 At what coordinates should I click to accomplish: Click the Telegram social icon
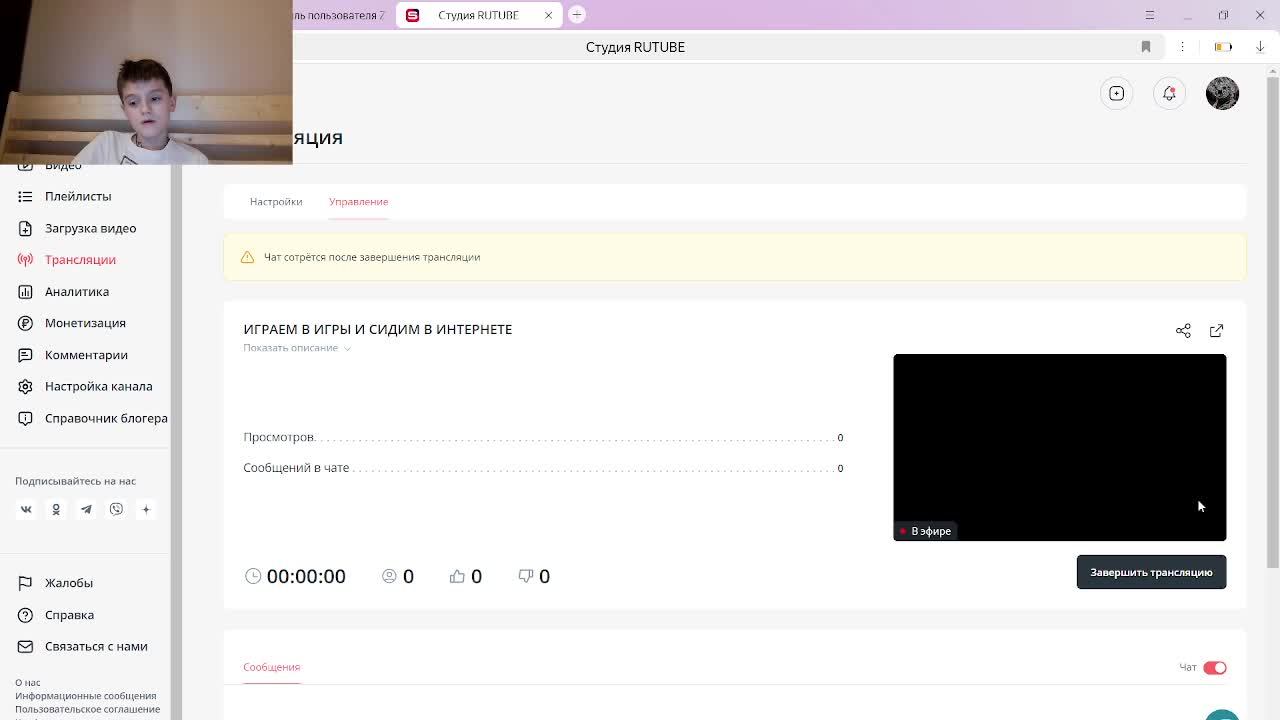pos(86,509)
